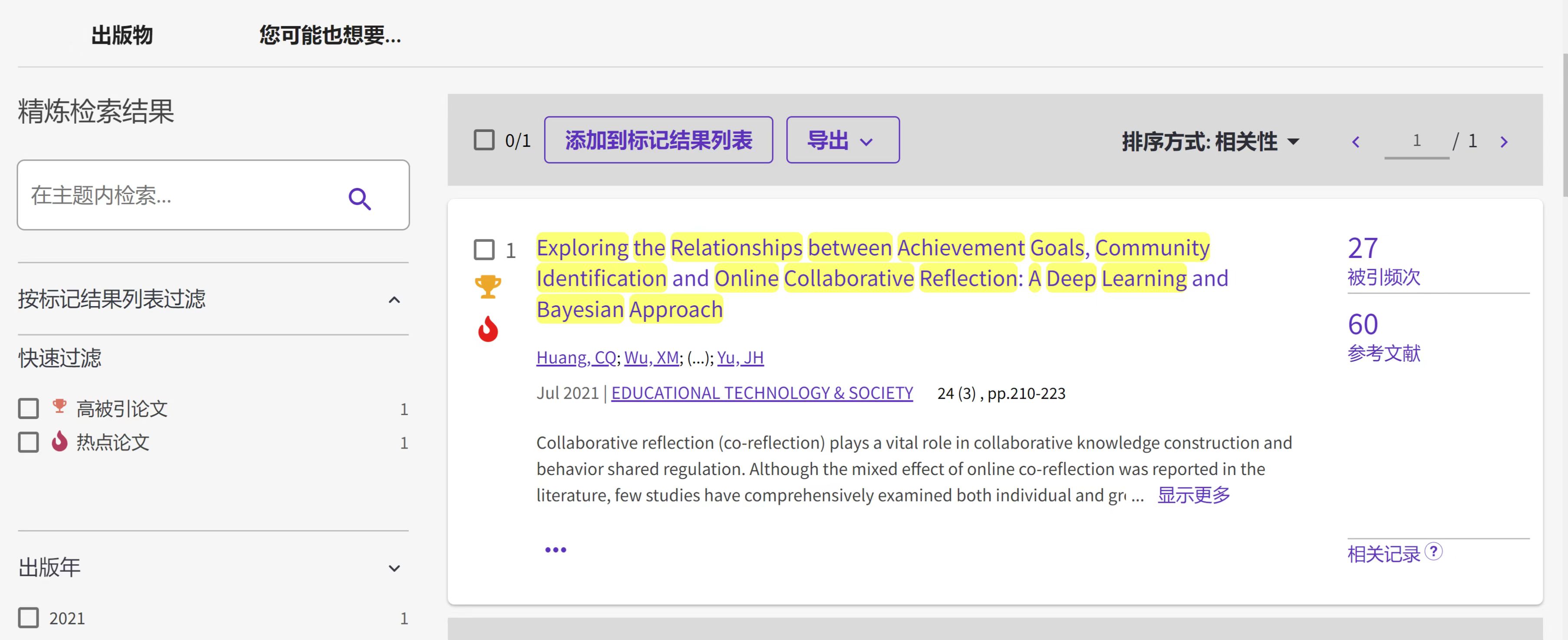1568x640 pixels.
Task: Tick the select-all 0/1 checkbox
Action: (484, 140)
